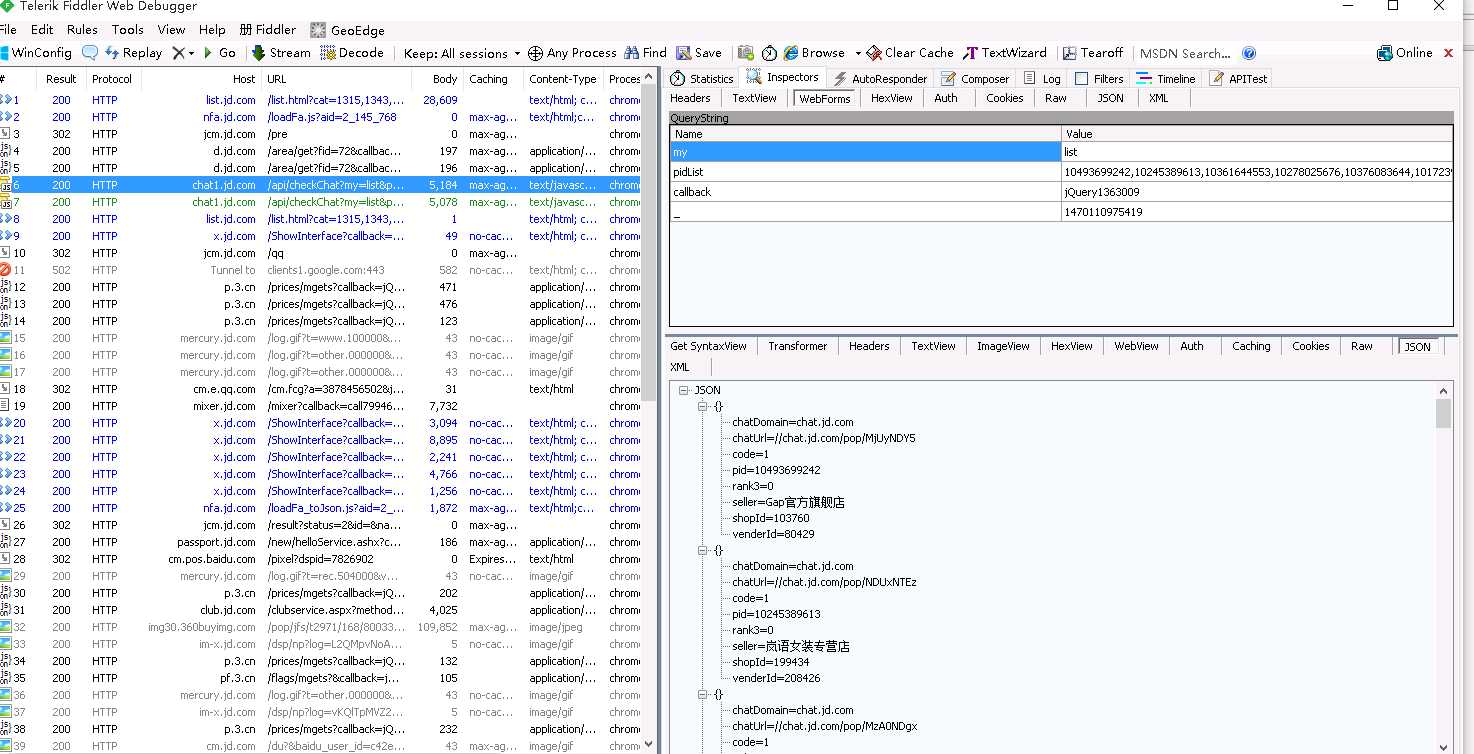This screenshot has width=1474, height=754.
Task: Toggle Stream mode in toolbar
Action: click(281, 53)
